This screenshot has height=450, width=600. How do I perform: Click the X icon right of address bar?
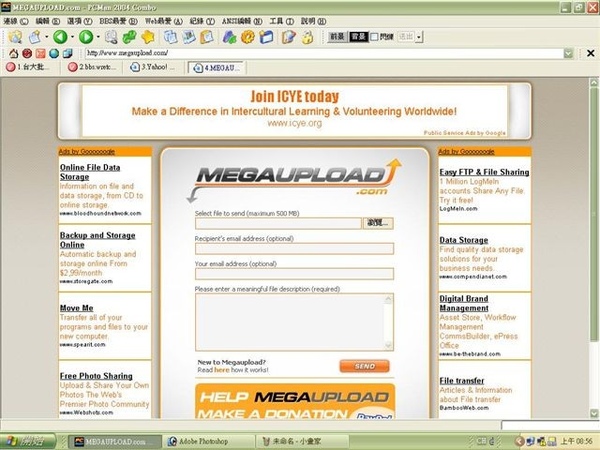tap(591, 53)
